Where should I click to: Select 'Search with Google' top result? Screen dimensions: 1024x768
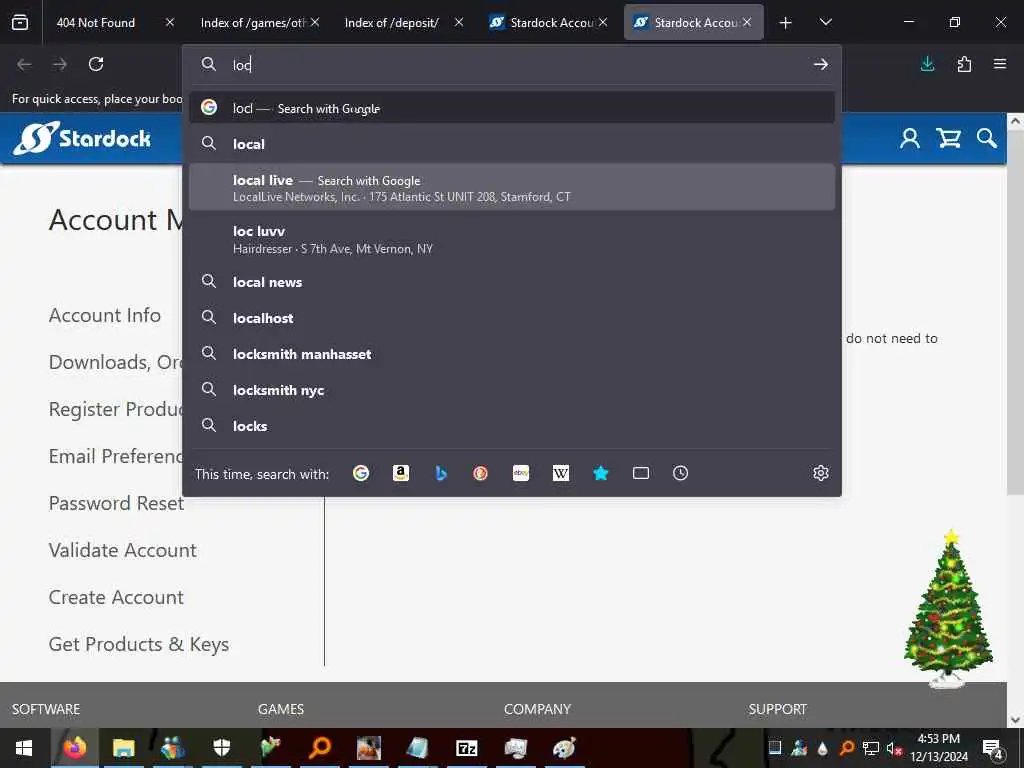coord(511,108)
